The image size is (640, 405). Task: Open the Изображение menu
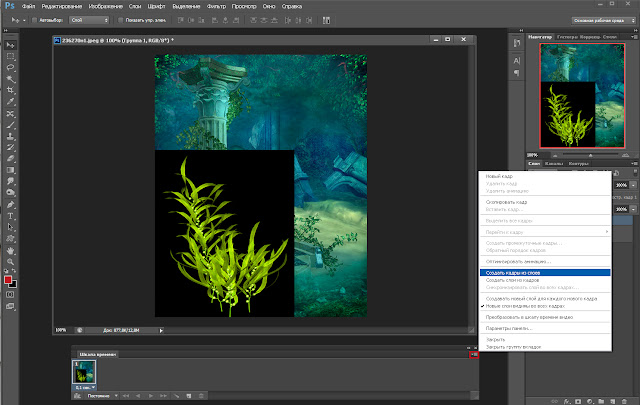click(x=106, y=7)
